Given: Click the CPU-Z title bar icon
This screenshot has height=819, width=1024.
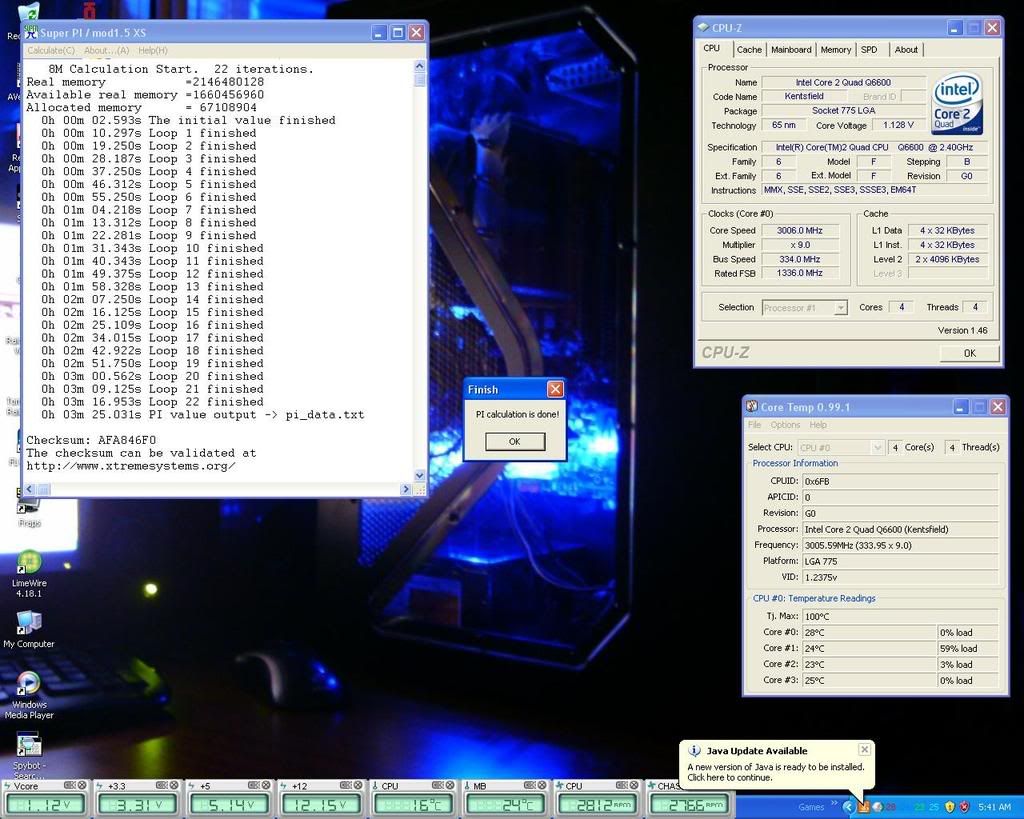Looking at the screenshot, I should 703,27.
